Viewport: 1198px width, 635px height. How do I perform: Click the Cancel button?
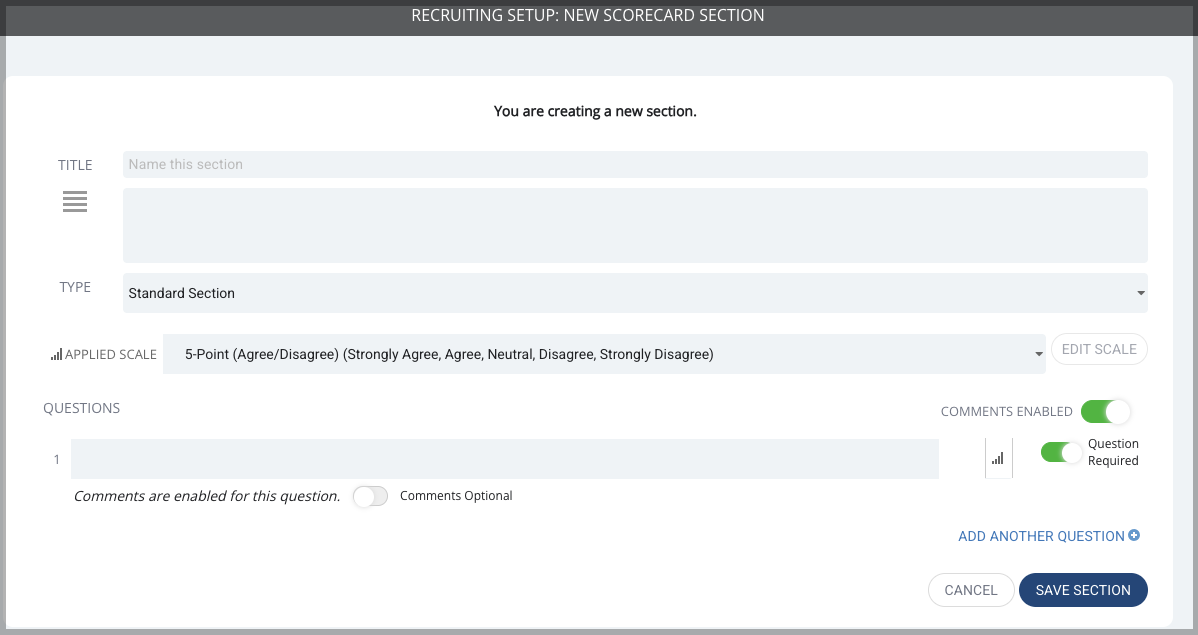[x=970, y=590]
